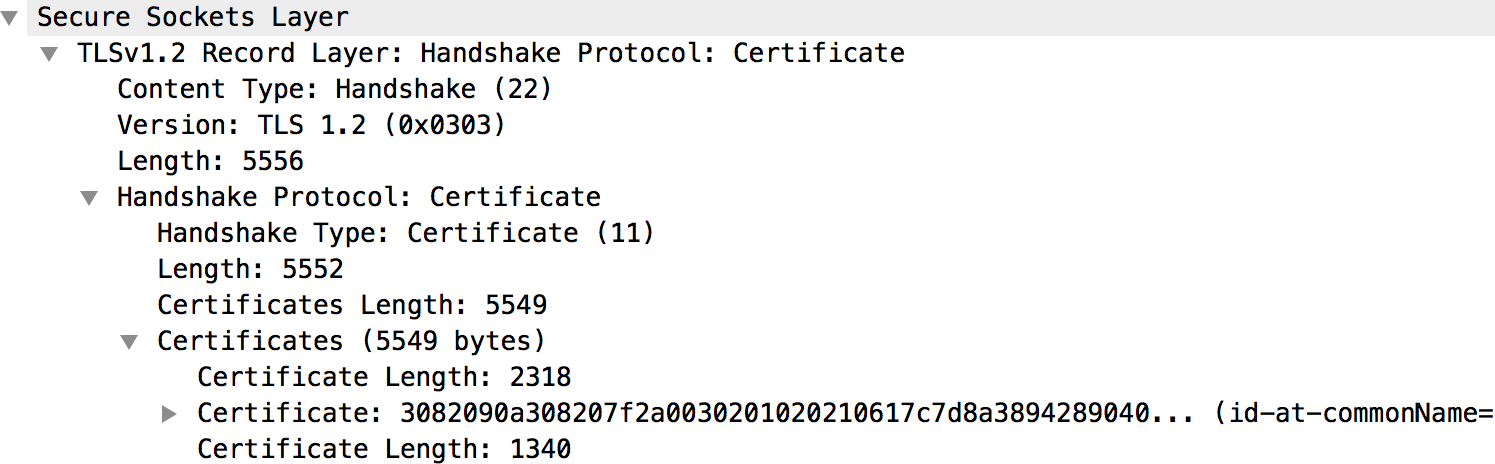This screenshot has width=1495, height=464.
Task: Select the Certificate Length: 1340 field
Action: (x=384, y=449)
